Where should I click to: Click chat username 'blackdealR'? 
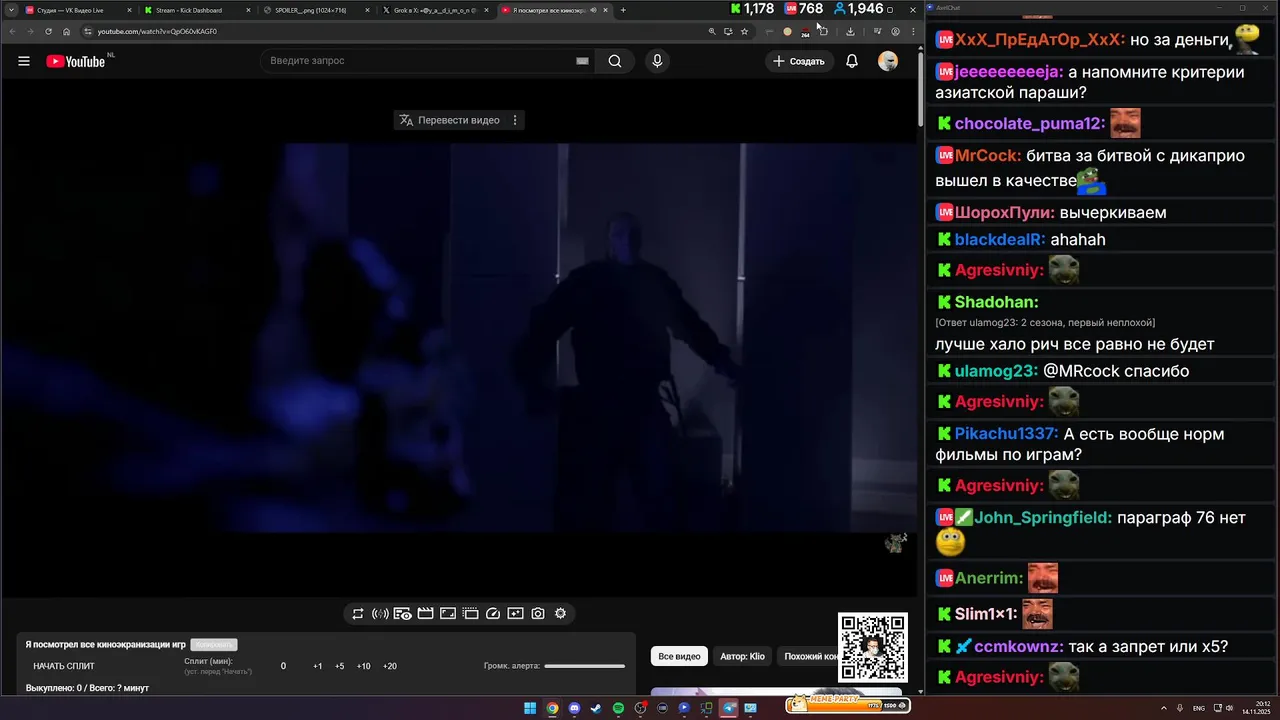point(1000,240)
